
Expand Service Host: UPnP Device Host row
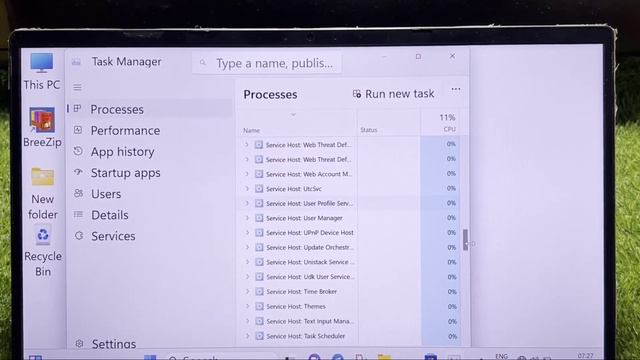click(x=247, y=233)
